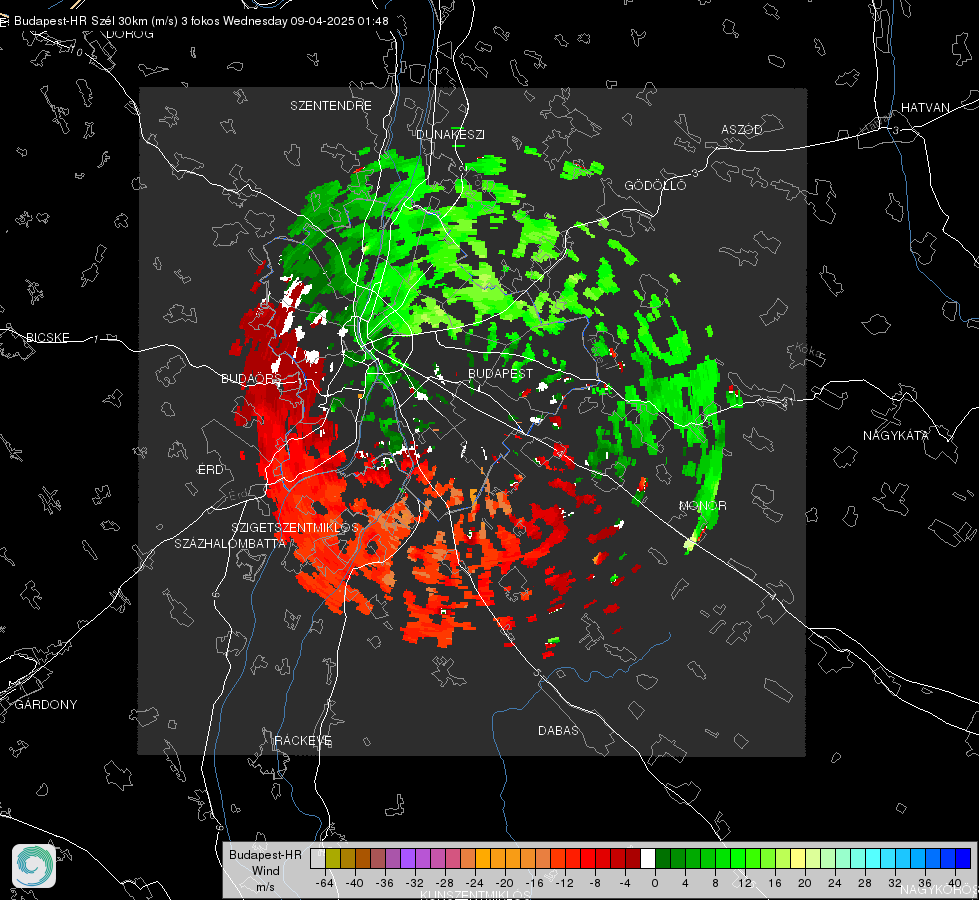The height and width of the screenshot is (900, 979).
Task: Click the positive 4 legend value
Action: click(x=685, y=883)
